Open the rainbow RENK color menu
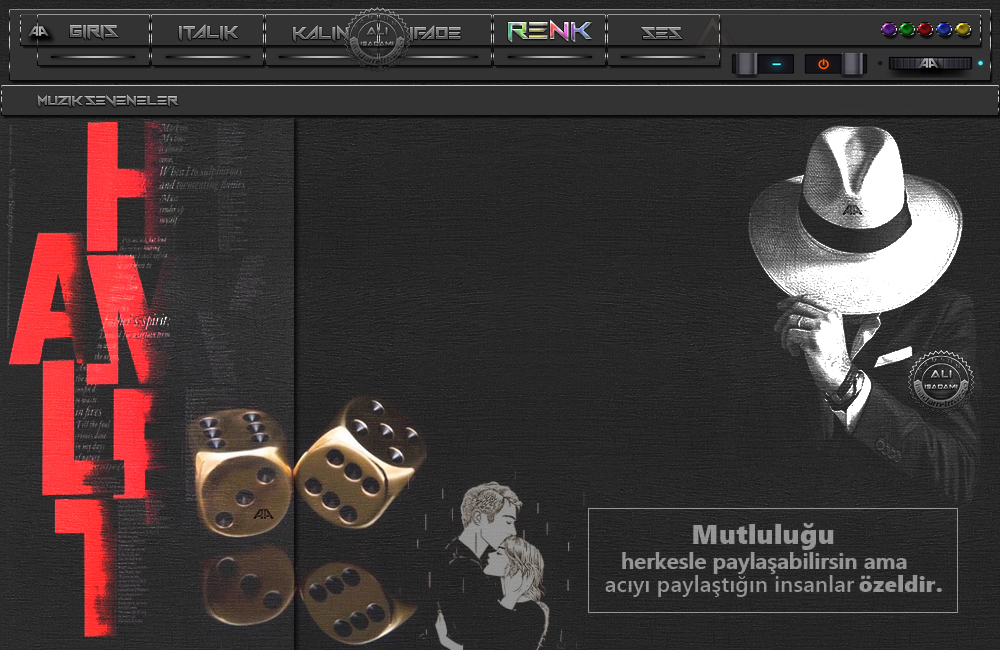This screenshot has width=1000, height=650. coord(549,31)
